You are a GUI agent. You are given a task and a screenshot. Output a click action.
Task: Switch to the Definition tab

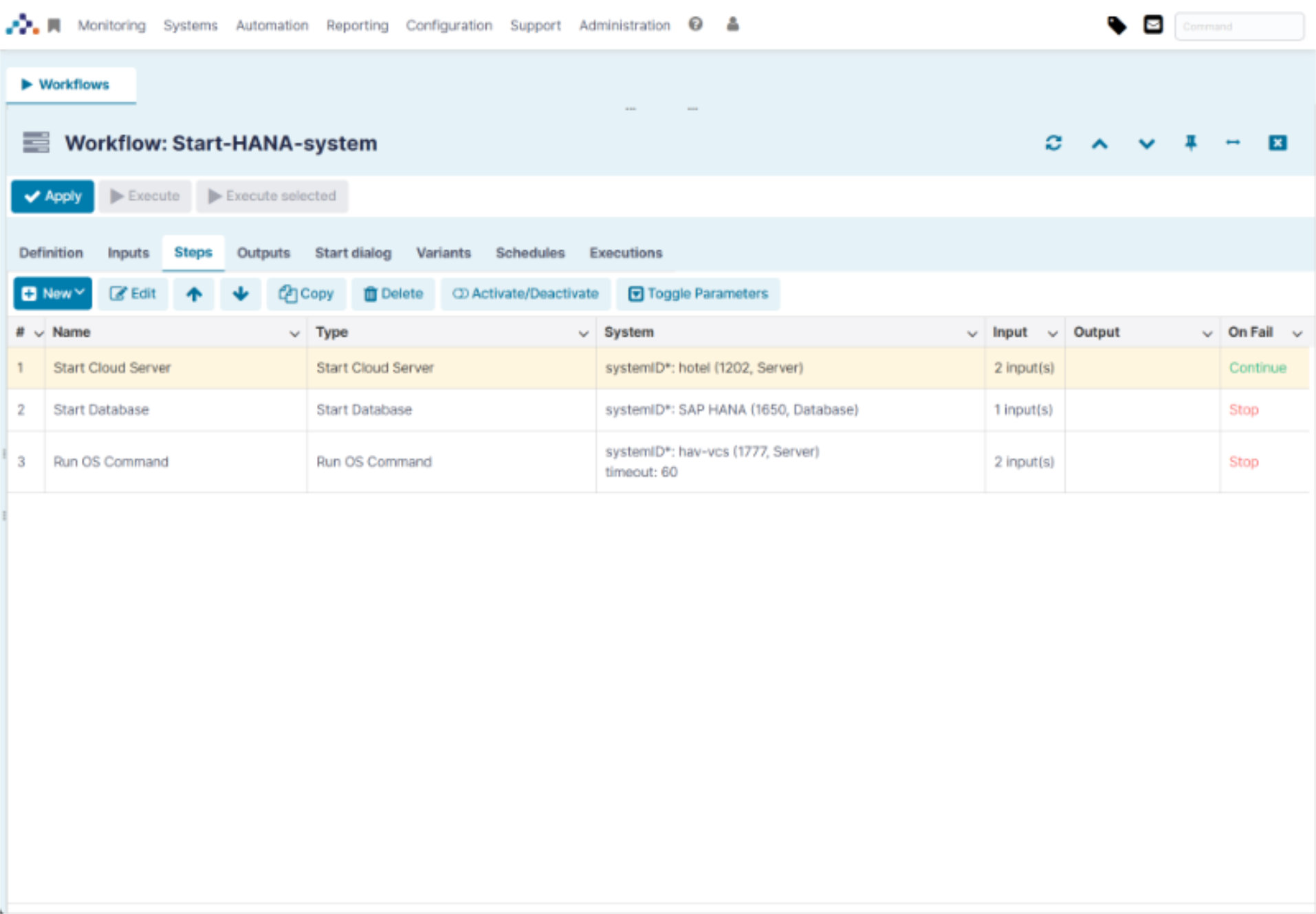click(51, 253)
